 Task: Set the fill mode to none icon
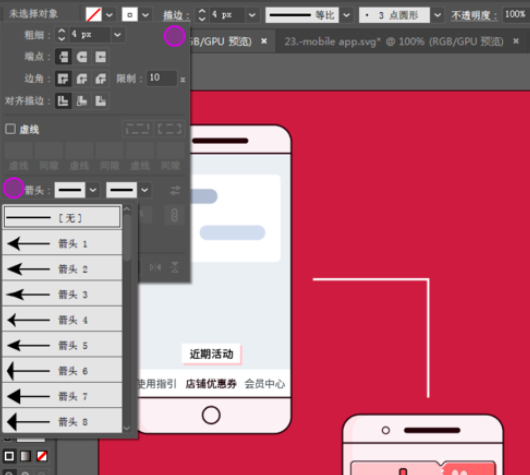(42, 456)
